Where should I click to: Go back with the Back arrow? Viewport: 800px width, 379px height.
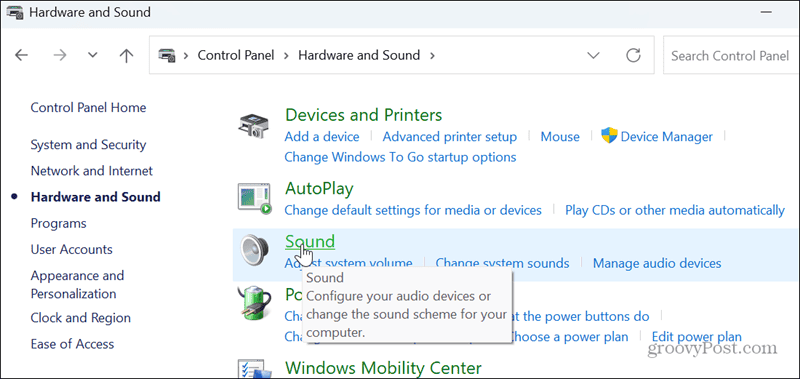[x=21, y=55]
